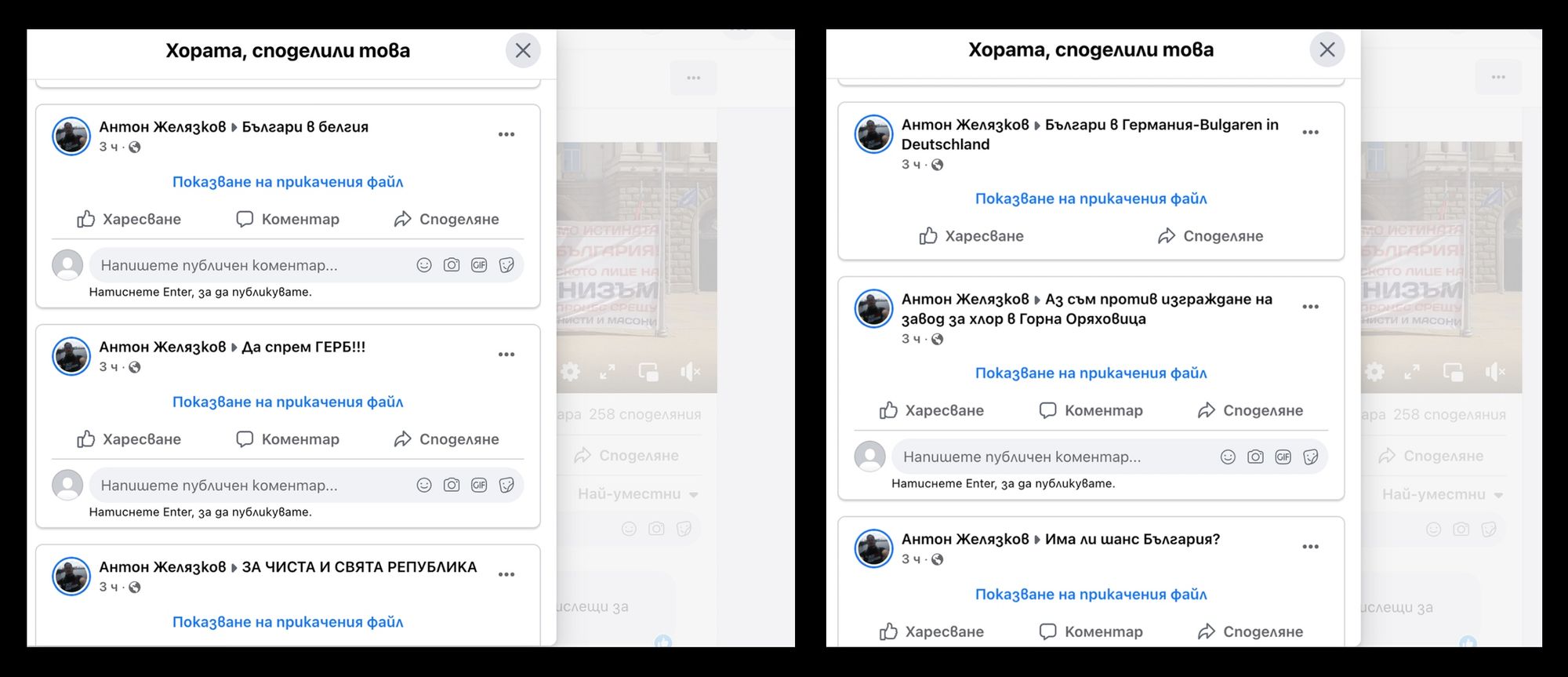Image resolution: width=1568 pixels, height=677 pixels.
Task: Open video settings gear behind Българи в белгия dialog
Action: coord(571,372)
